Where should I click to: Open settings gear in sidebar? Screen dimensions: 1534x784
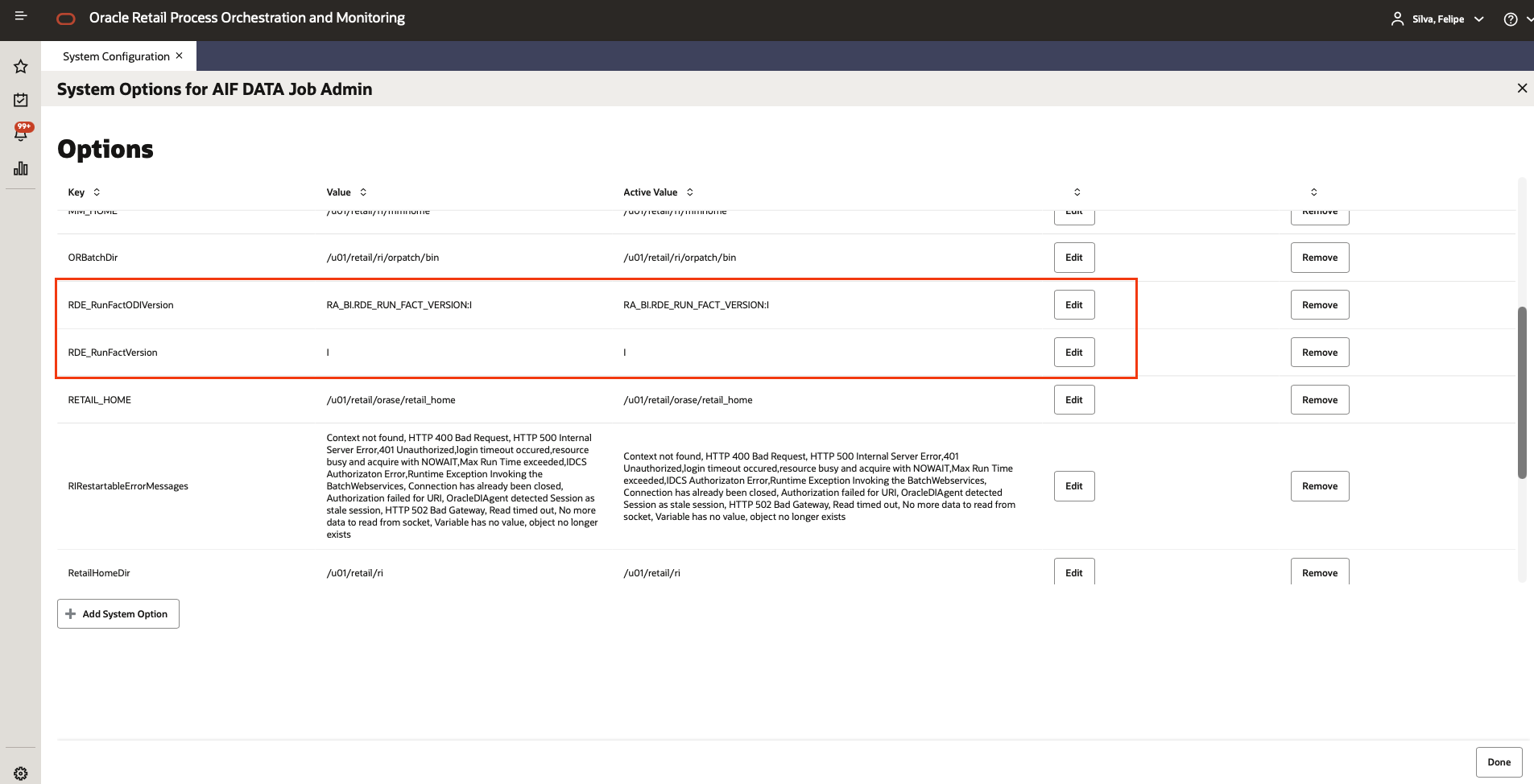point(21,774)
